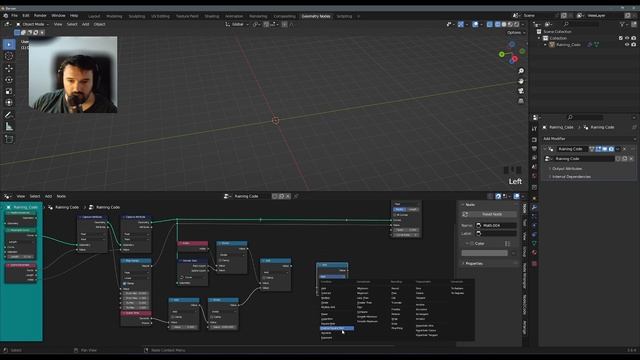
Task: Select the Annotate pencil tool
Action: pyautogui.click(x=9, y=115)
